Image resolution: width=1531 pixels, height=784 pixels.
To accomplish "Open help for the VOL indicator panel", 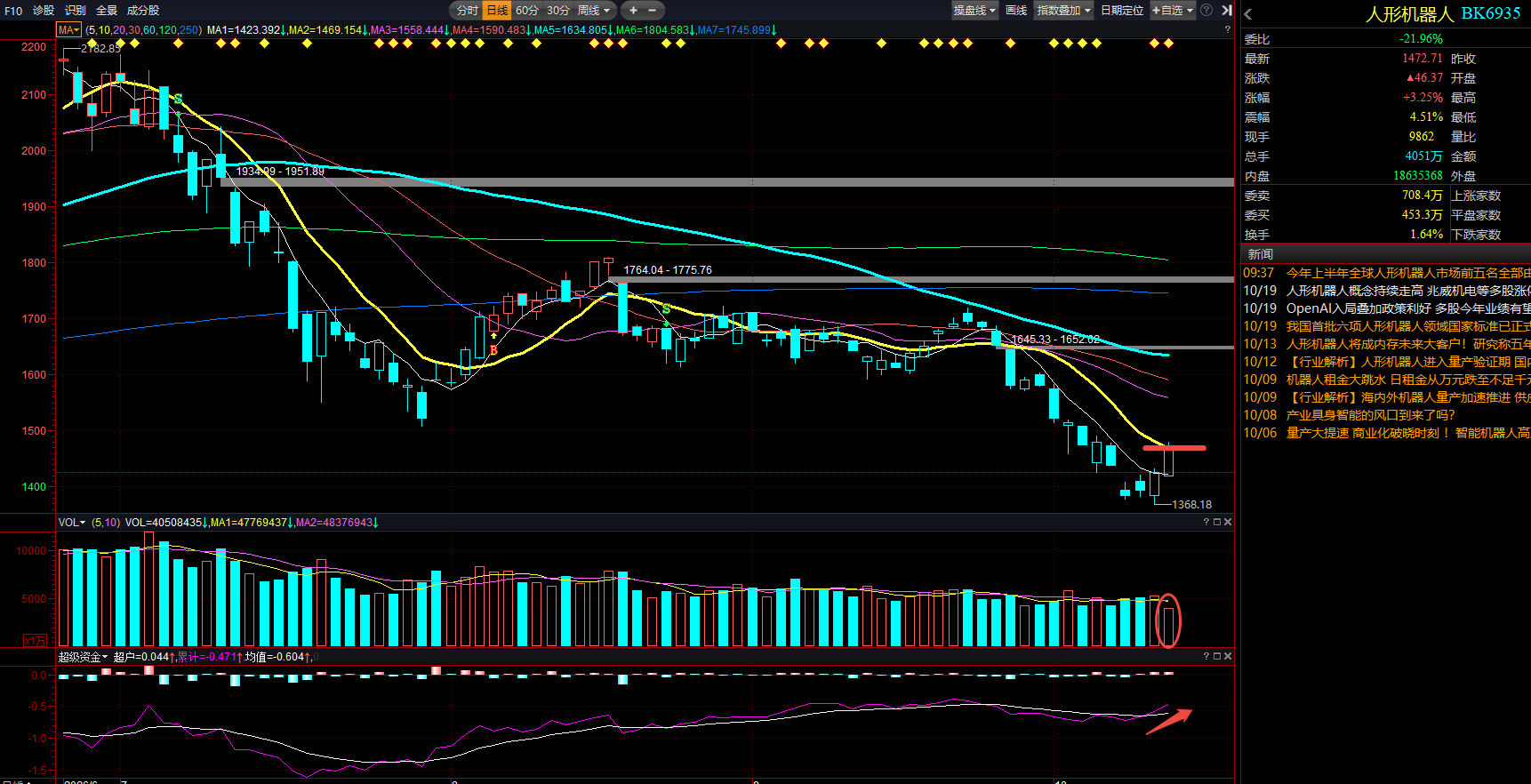I will [1206, 522].
